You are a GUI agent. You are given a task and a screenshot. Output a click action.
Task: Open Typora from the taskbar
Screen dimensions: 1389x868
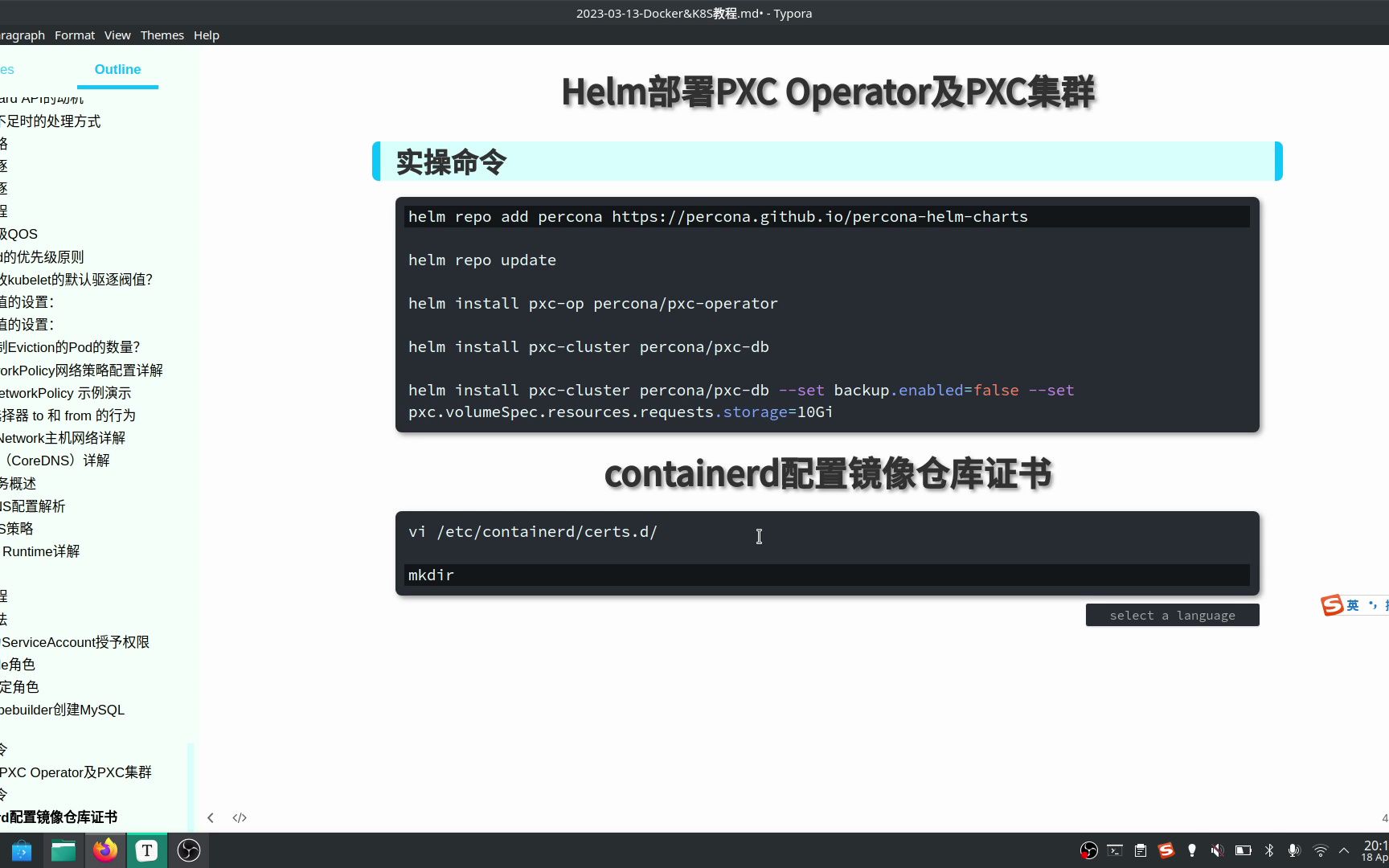tap(146, 850)
